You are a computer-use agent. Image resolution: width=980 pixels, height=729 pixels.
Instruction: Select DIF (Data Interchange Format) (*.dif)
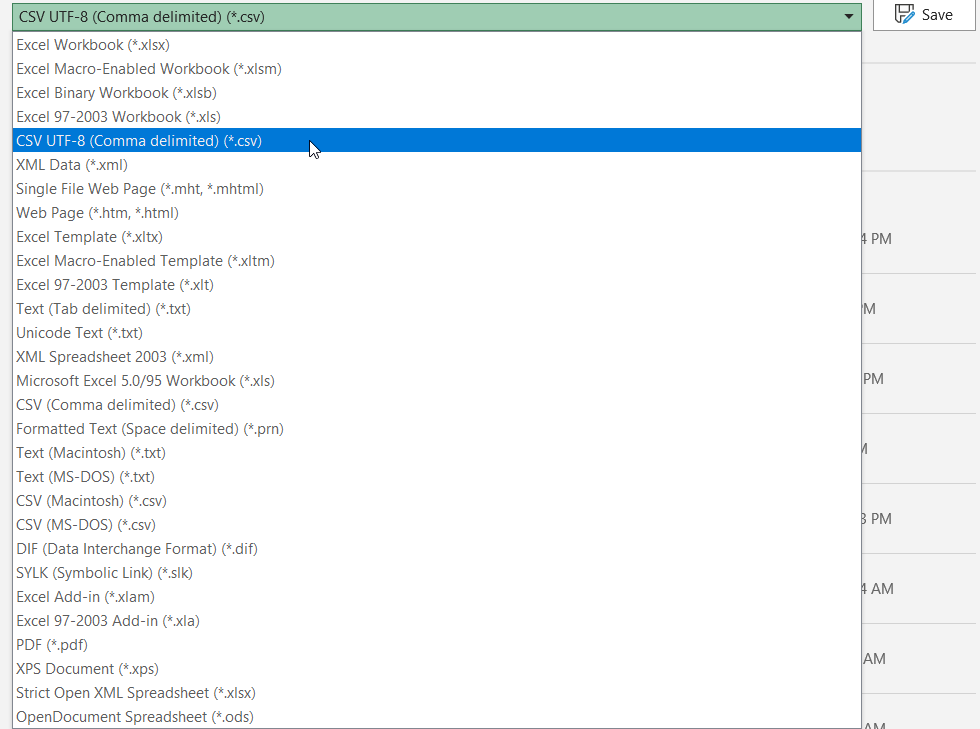pyautogui.click(x=436, y=549)
